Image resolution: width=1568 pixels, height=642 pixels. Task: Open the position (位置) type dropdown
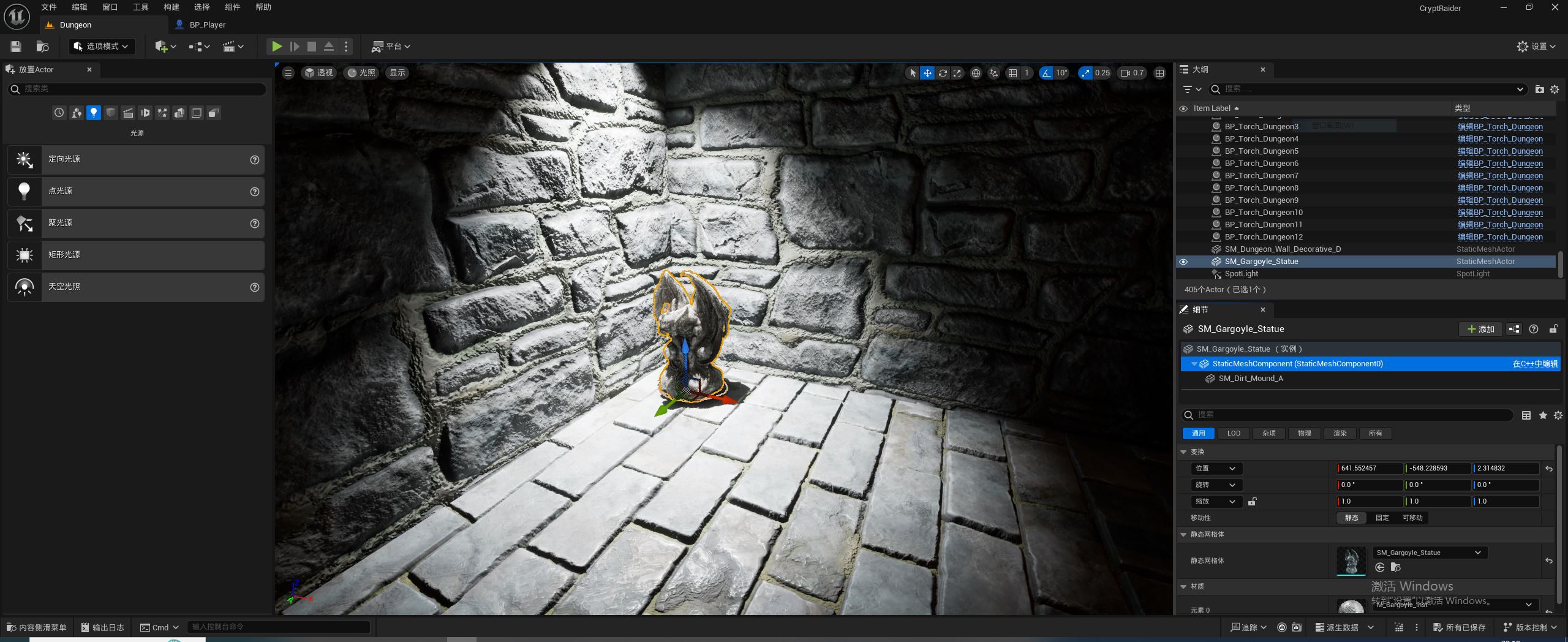pos(1216,469)
